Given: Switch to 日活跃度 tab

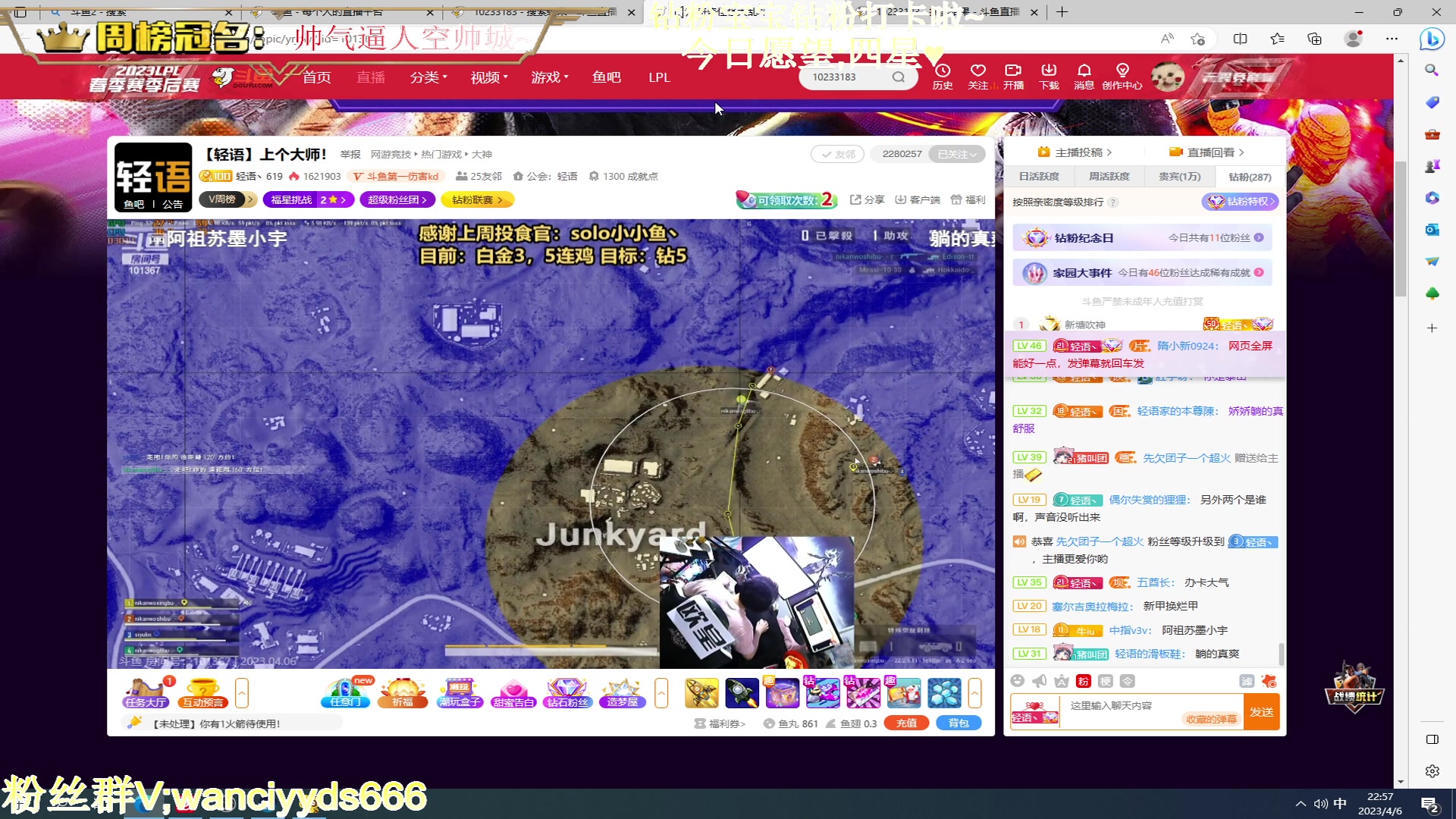Looking at the screenshot, I should [1039, 176].
